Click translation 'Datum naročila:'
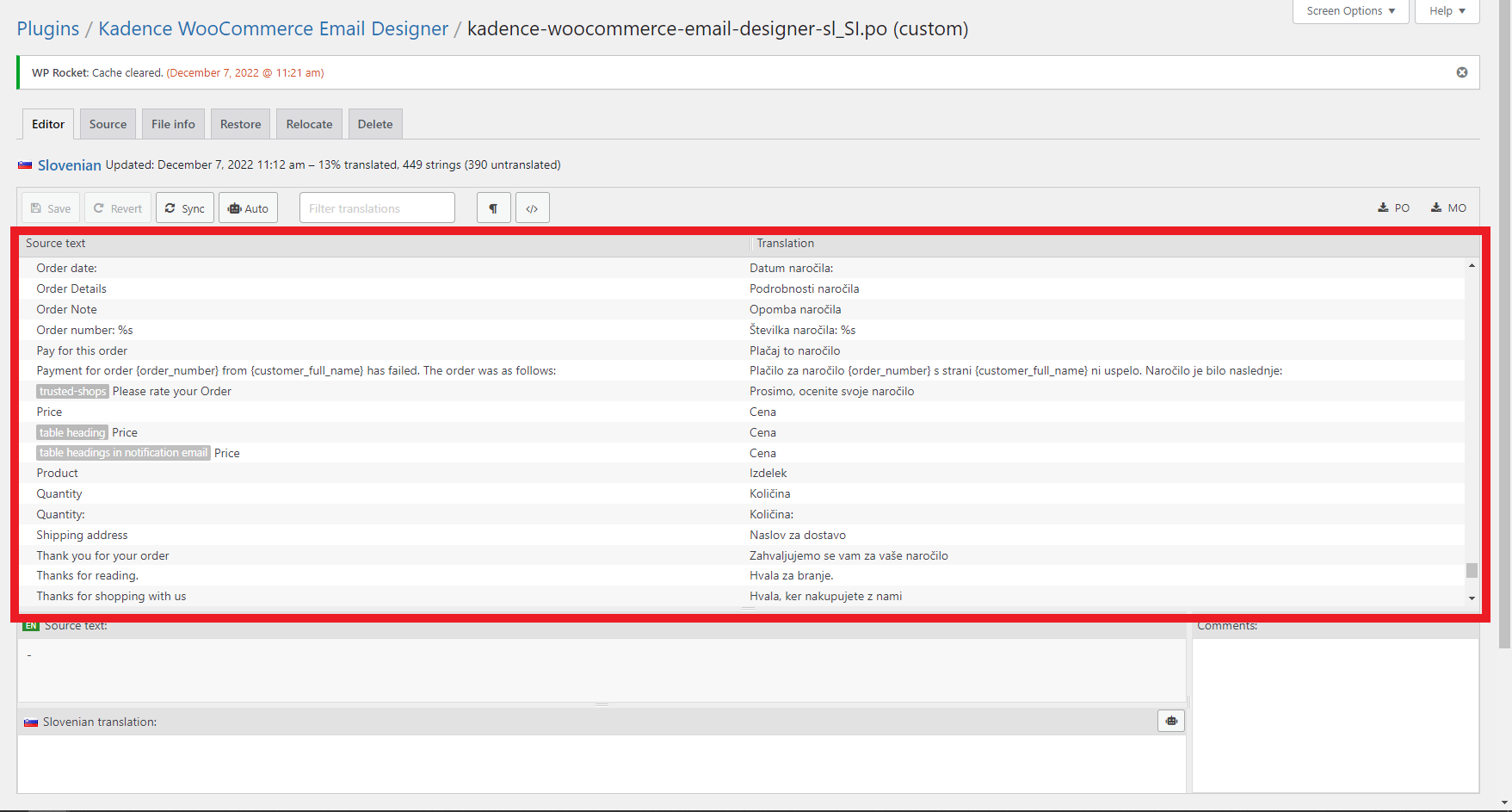This screenshot has width=1512, height=812. 791,268
